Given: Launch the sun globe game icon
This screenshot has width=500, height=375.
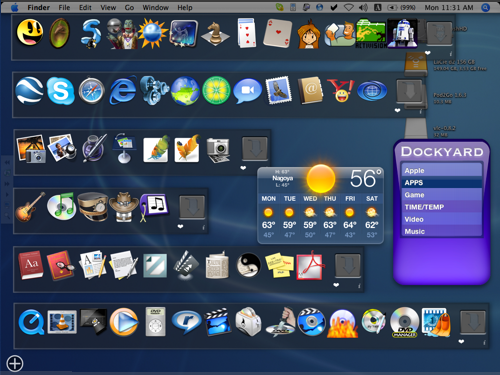Looking at the screenshot, I should [x=152, y=33].
